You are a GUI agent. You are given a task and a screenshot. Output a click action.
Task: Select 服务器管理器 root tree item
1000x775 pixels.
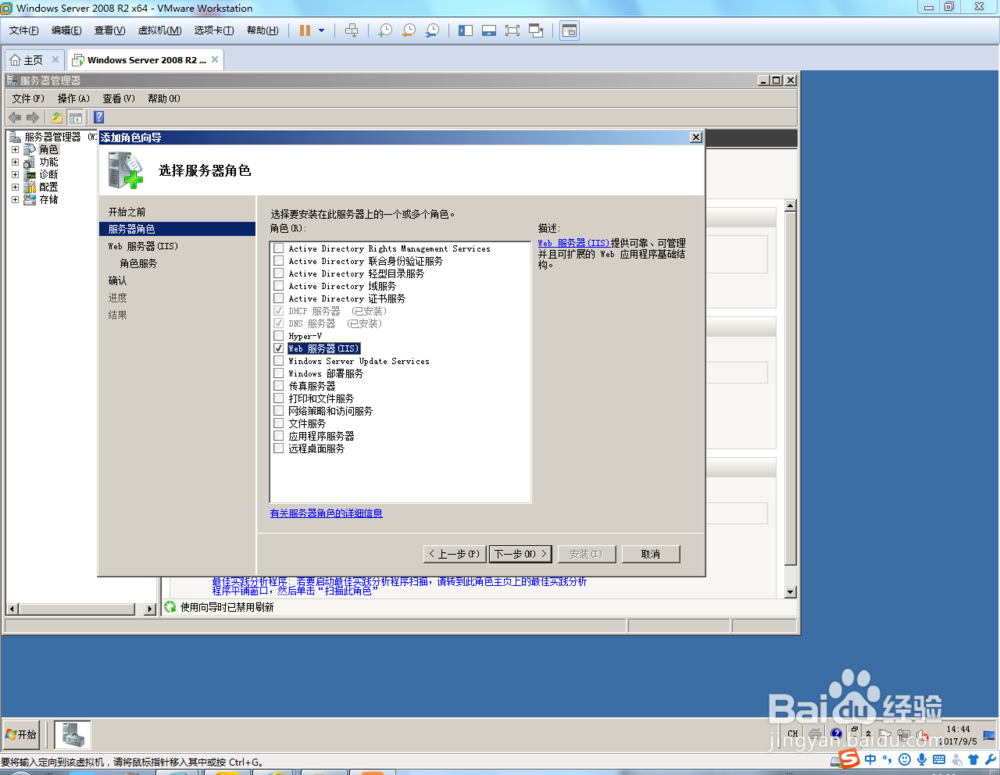tap(53, 137)
